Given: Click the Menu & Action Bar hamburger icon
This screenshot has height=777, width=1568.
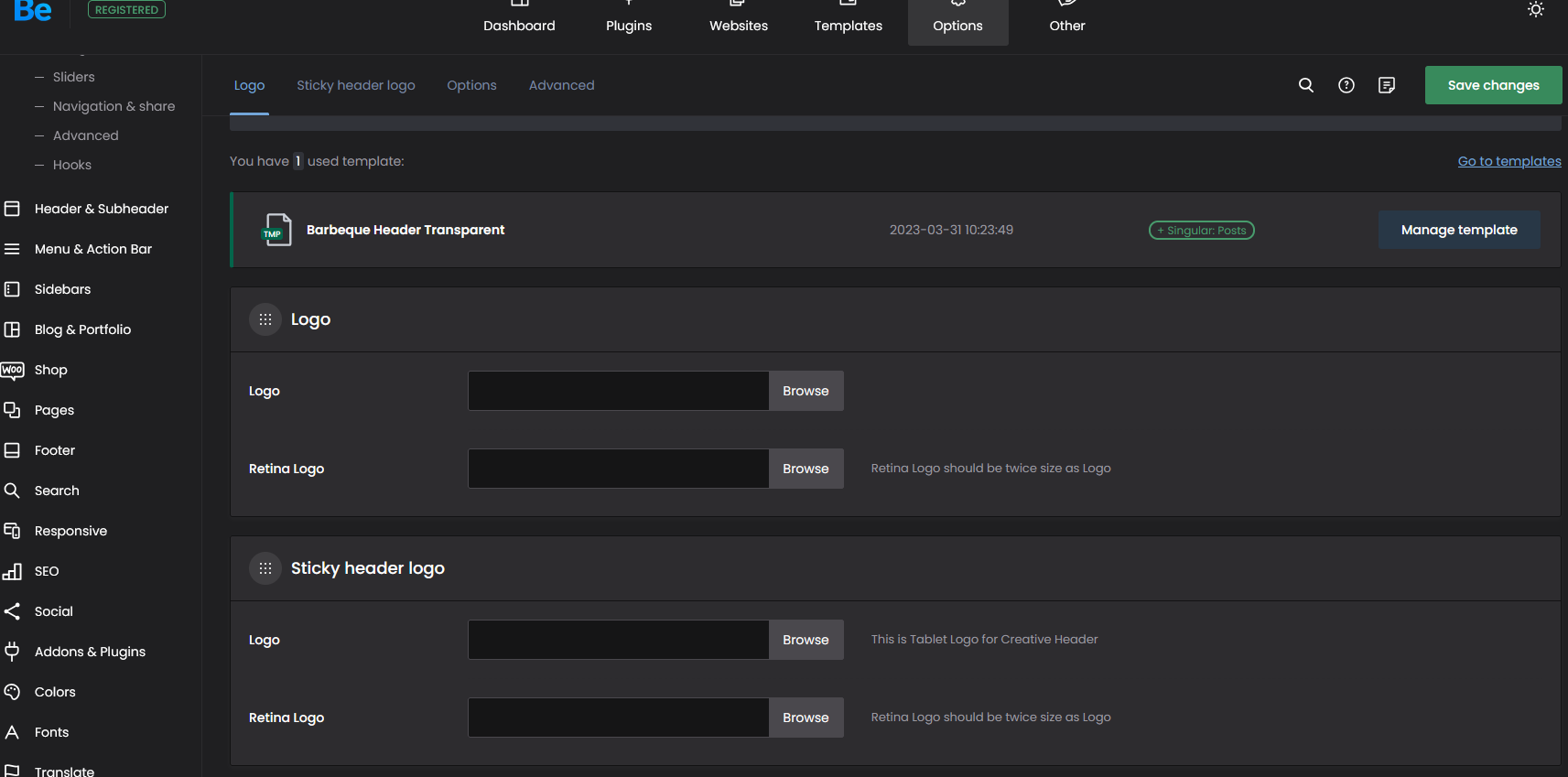Looking at the screenshot, I should (12, 249).
